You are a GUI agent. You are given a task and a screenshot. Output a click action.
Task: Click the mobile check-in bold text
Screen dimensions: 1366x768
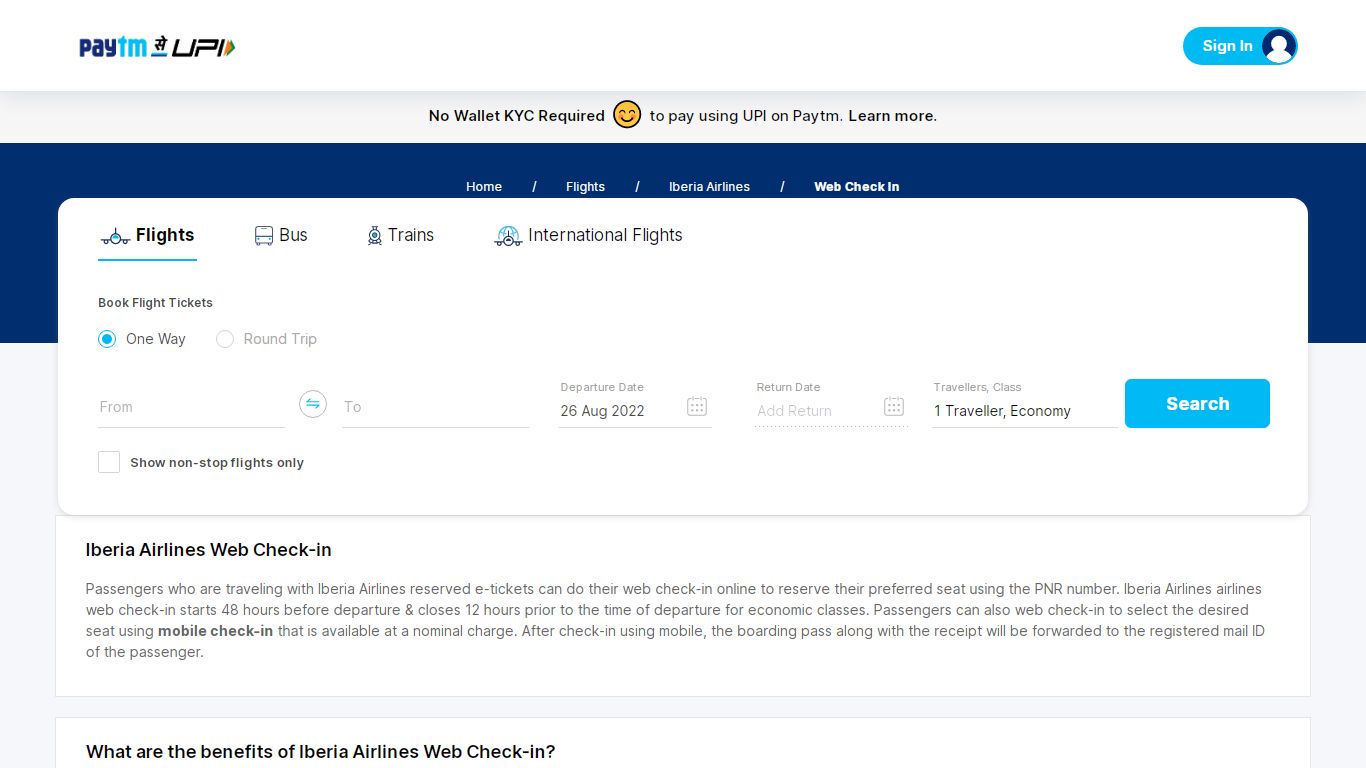tap(215, 631)
